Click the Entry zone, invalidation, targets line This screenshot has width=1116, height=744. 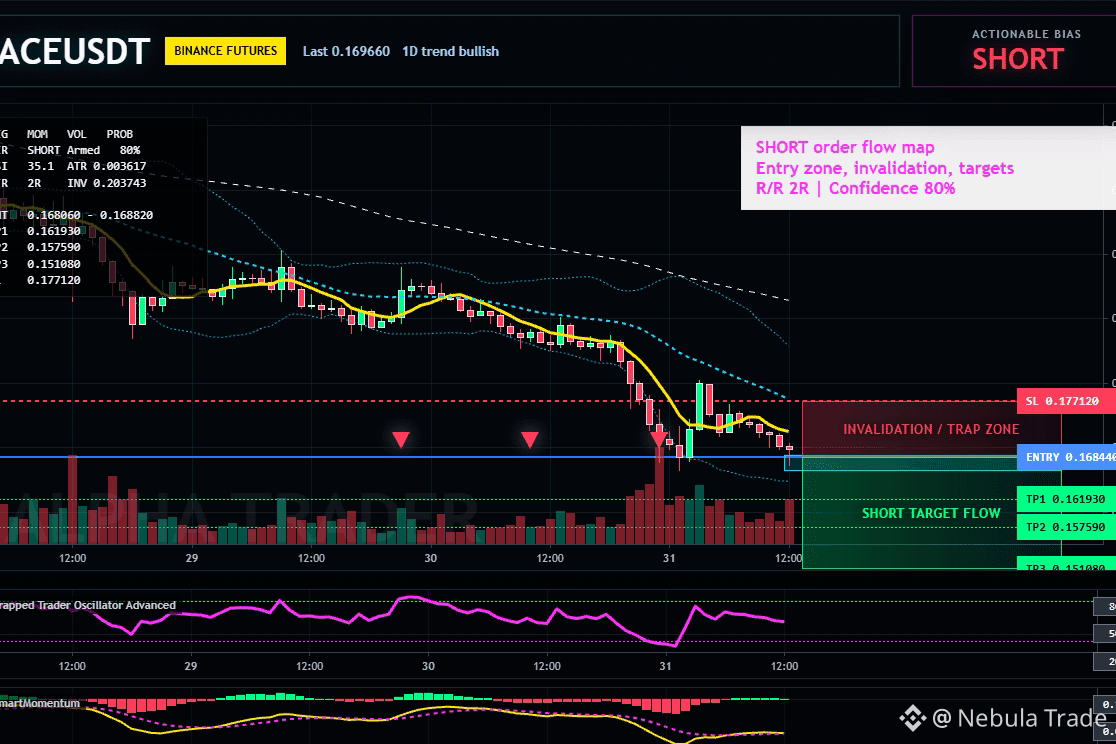pyautogui.click(x=885, y=168)
